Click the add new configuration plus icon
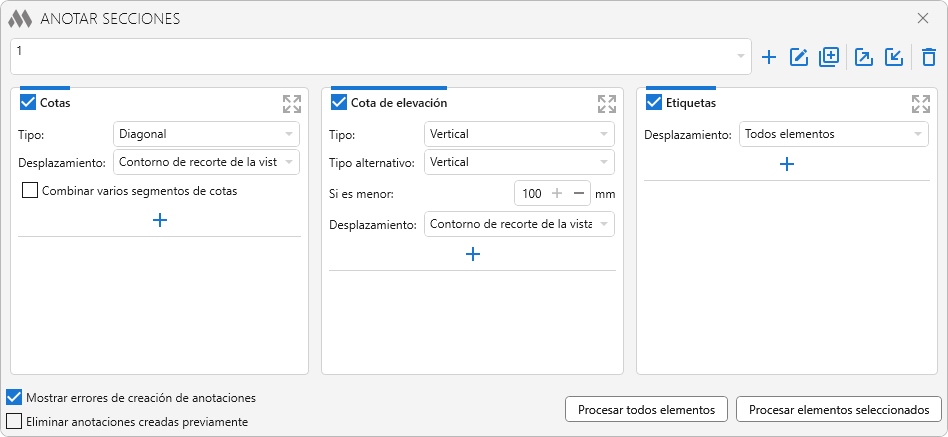Screen dimensions: 948x437 pyautogui.click(x=769, y=57)
